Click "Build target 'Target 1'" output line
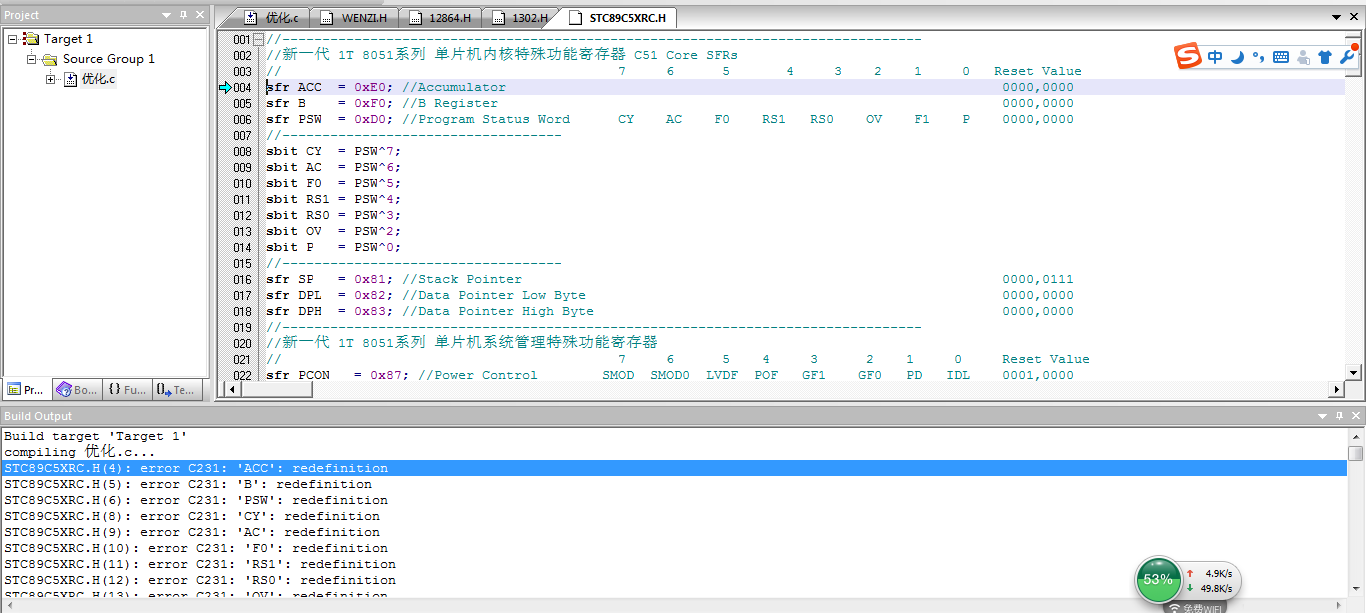This screenshot has height=613, width=1366. click(x=96, y=436)
